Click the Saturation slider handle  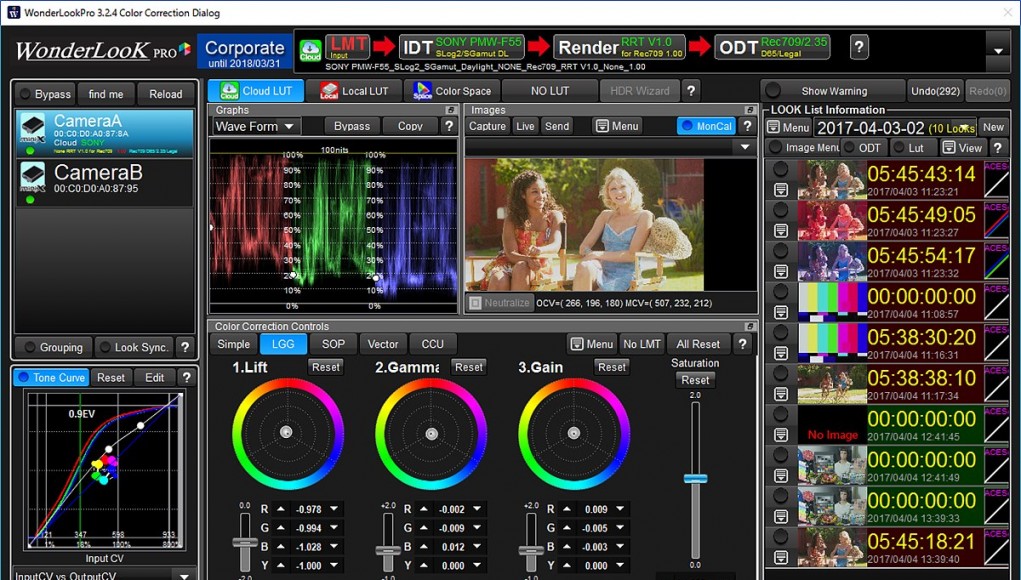(x=695, y=478)
